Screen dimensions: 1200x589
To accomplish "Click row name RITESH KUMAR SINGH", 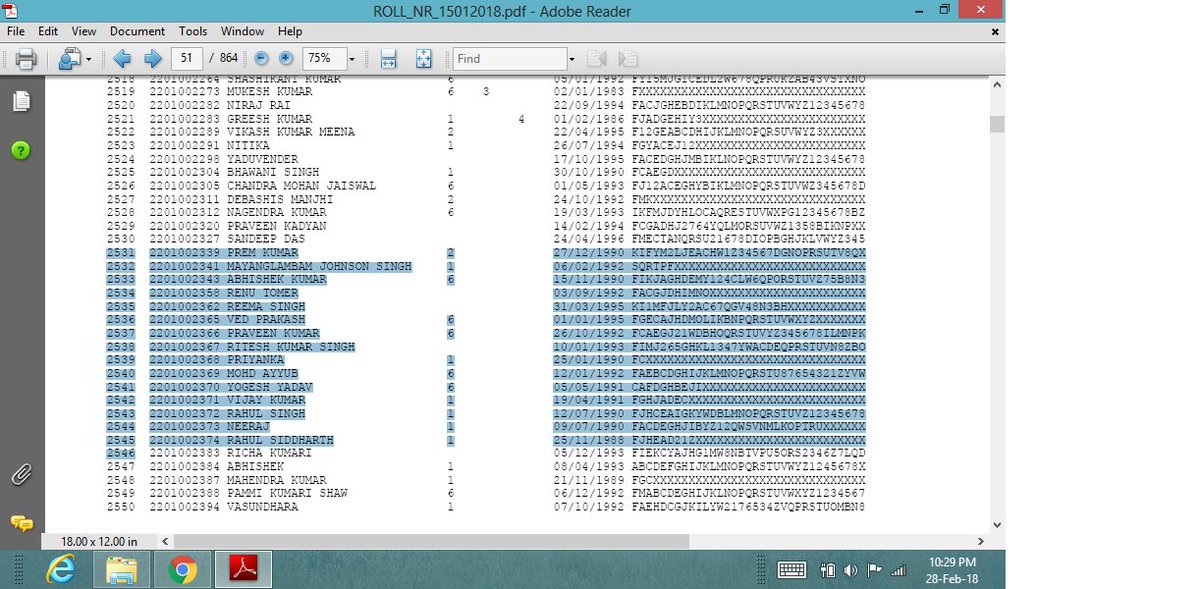I will pos(291,347).
